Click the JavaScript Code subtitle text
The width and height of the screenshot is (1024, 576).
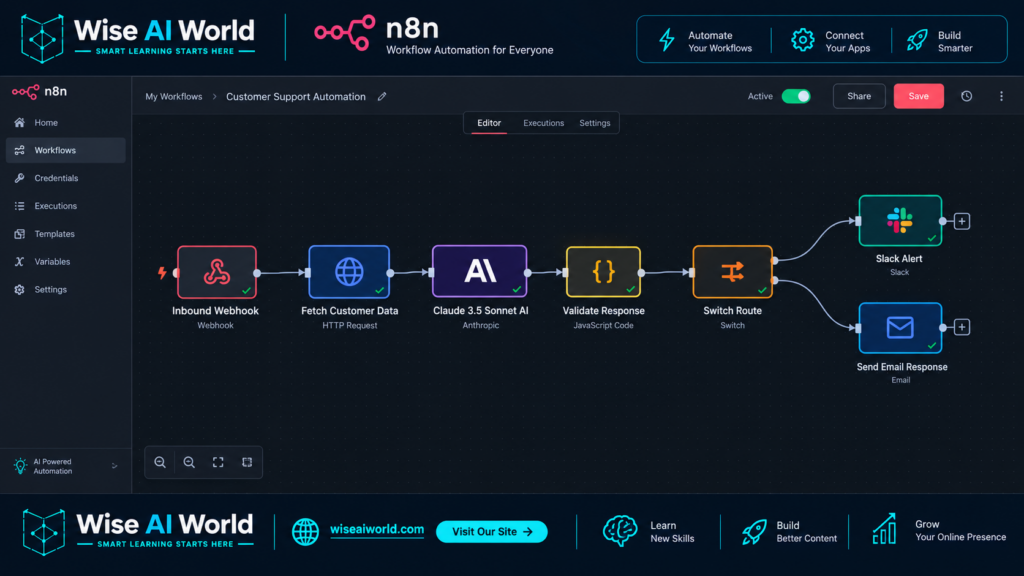[603, 325]
